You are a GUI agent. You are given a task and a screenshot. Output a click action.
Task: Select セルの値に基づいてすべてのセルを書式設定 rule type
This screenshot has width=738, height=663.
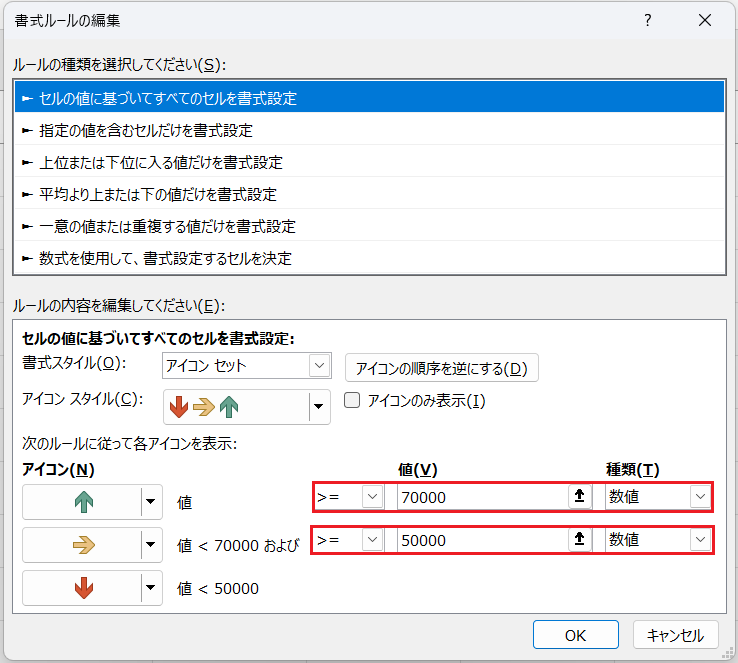click(369, 97)
